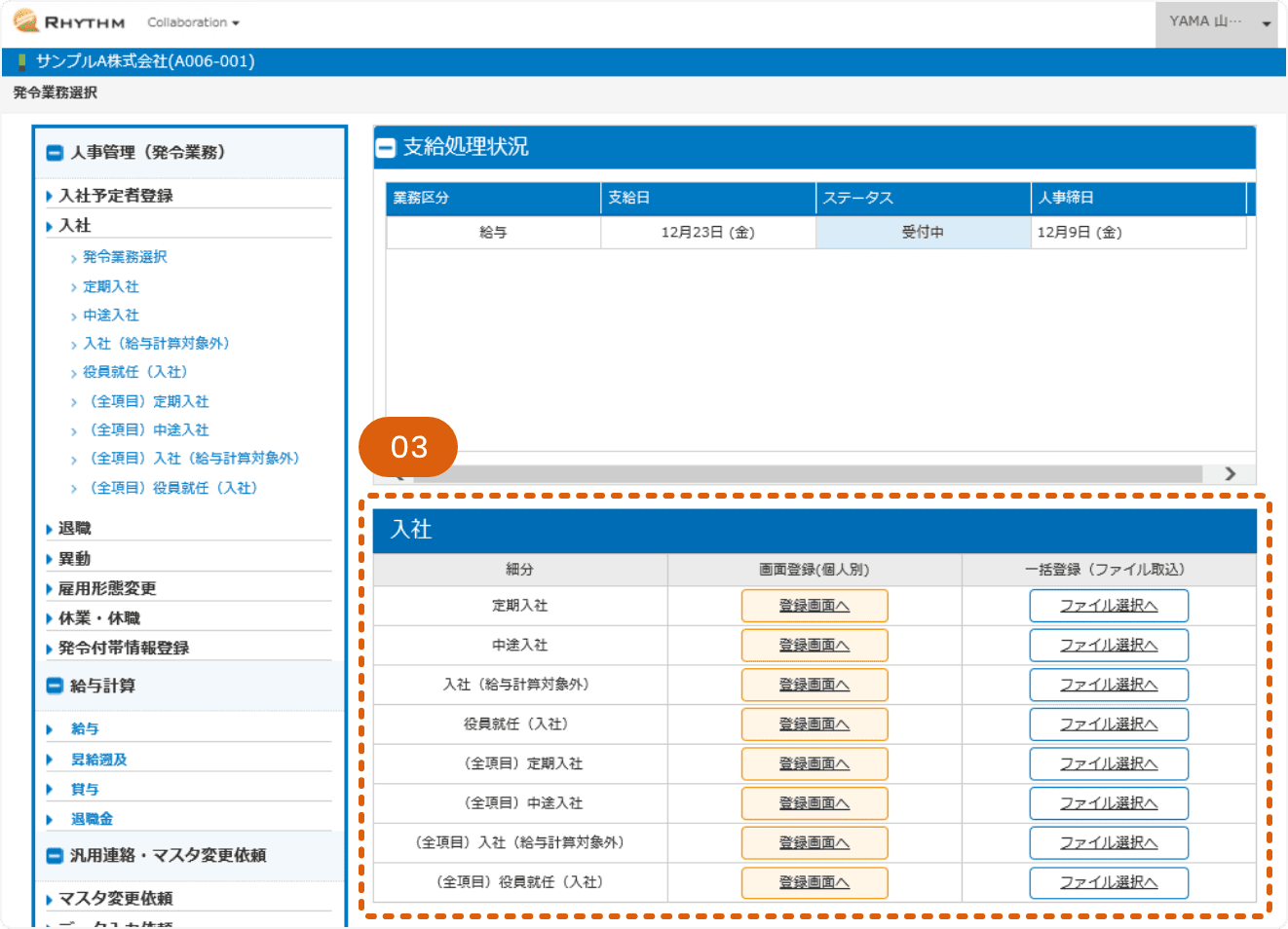Image resolution: width=1288 pixels, height=929 pixels.
Task: Open （全項目）定期入社 sidebar link
Action: point(146,401)
